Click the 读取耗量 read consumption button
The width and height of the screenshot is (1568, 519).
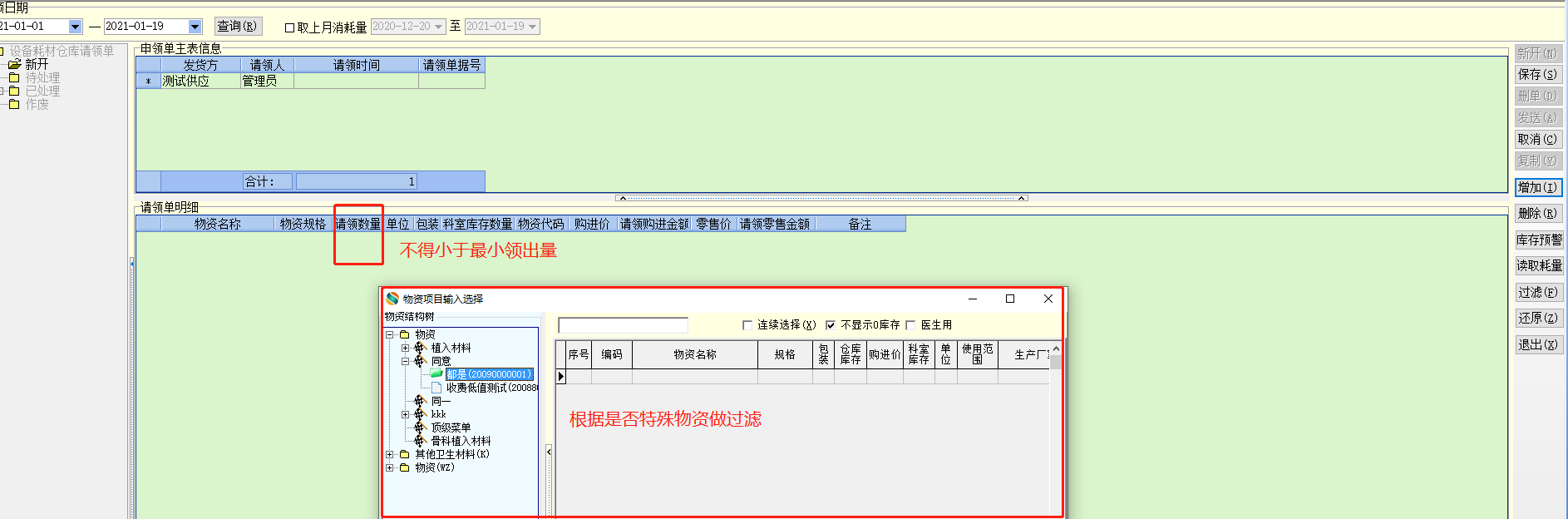point(1539,265)
